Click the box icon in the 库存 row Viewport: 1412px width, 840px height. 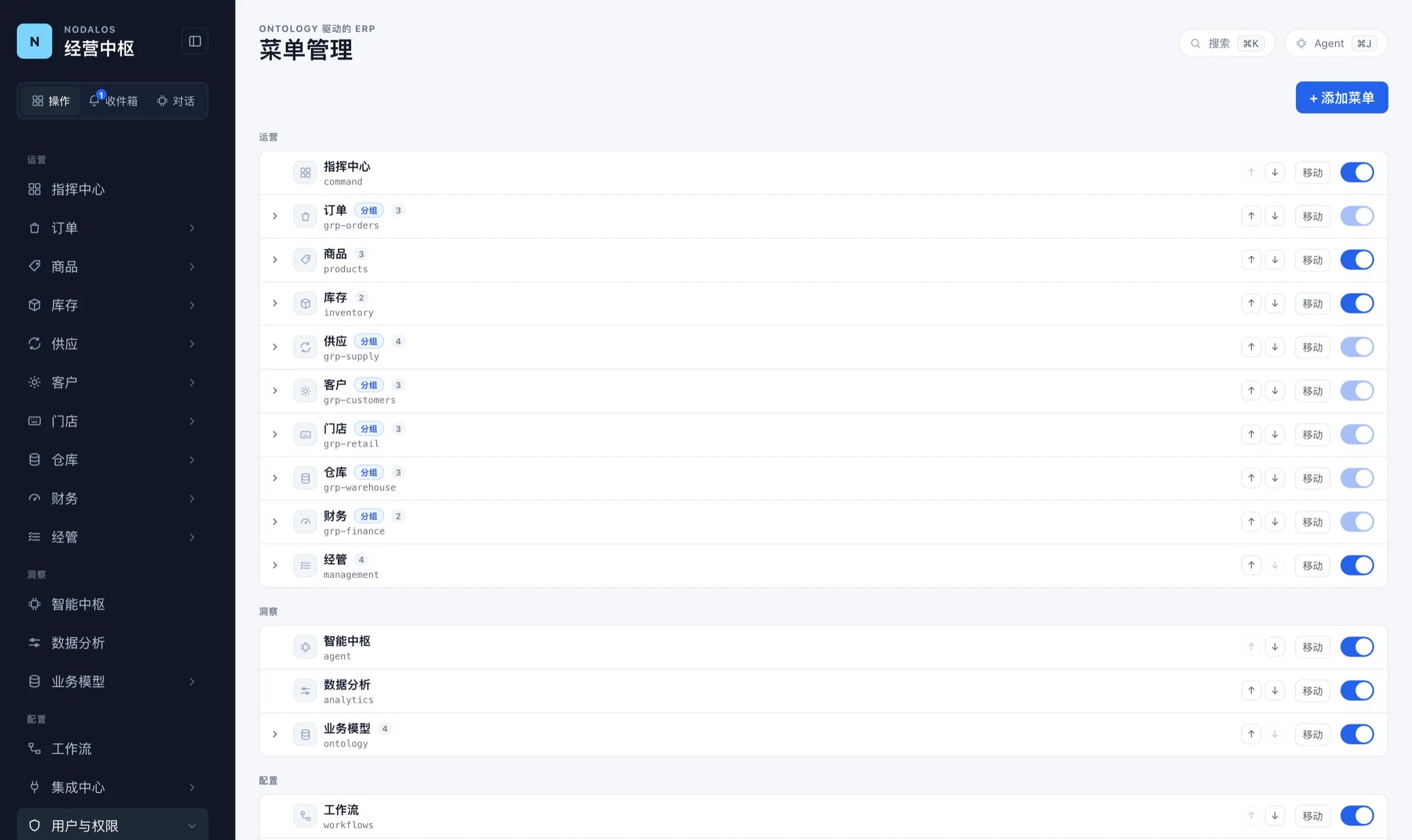(305, 304)
